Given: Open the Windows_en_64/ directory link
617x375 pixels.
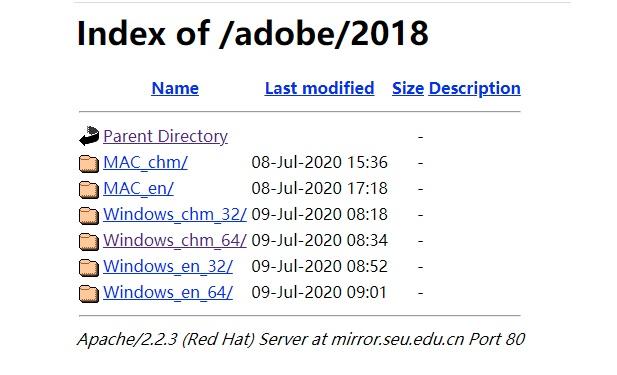Looking at the screenshot, I should [168, 292].
